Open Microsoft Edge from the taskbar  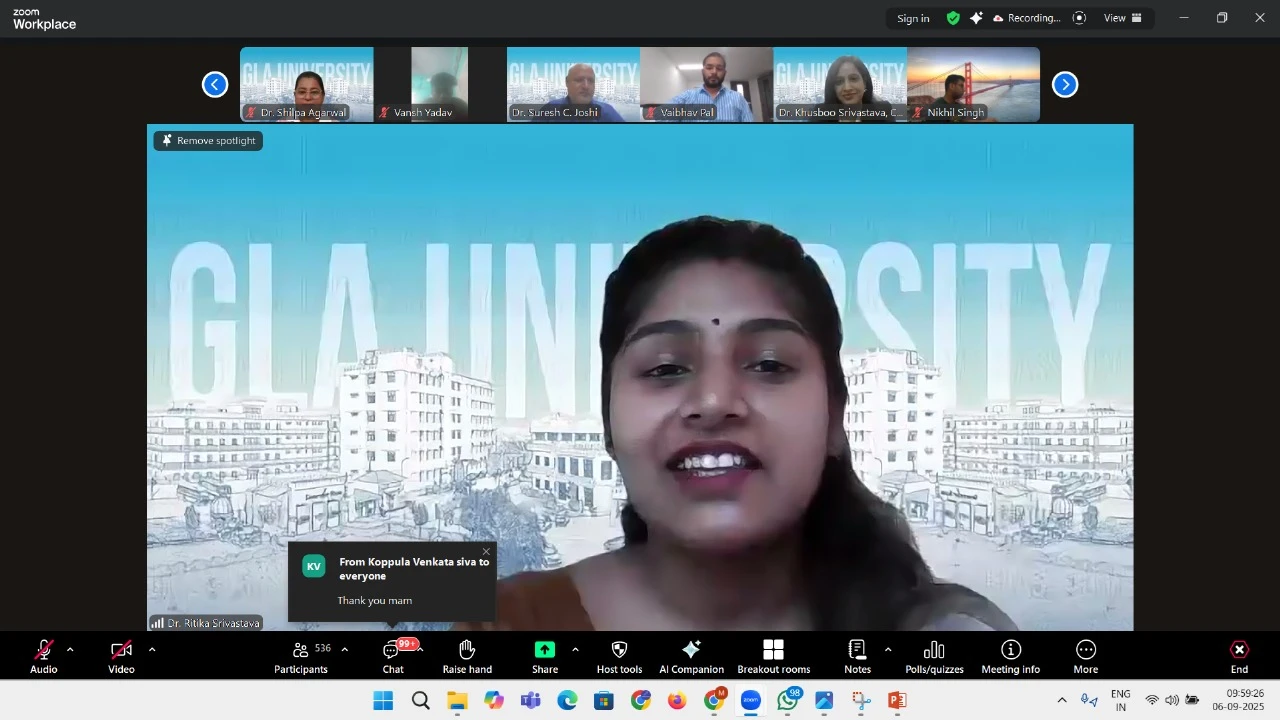coord(567,701)
